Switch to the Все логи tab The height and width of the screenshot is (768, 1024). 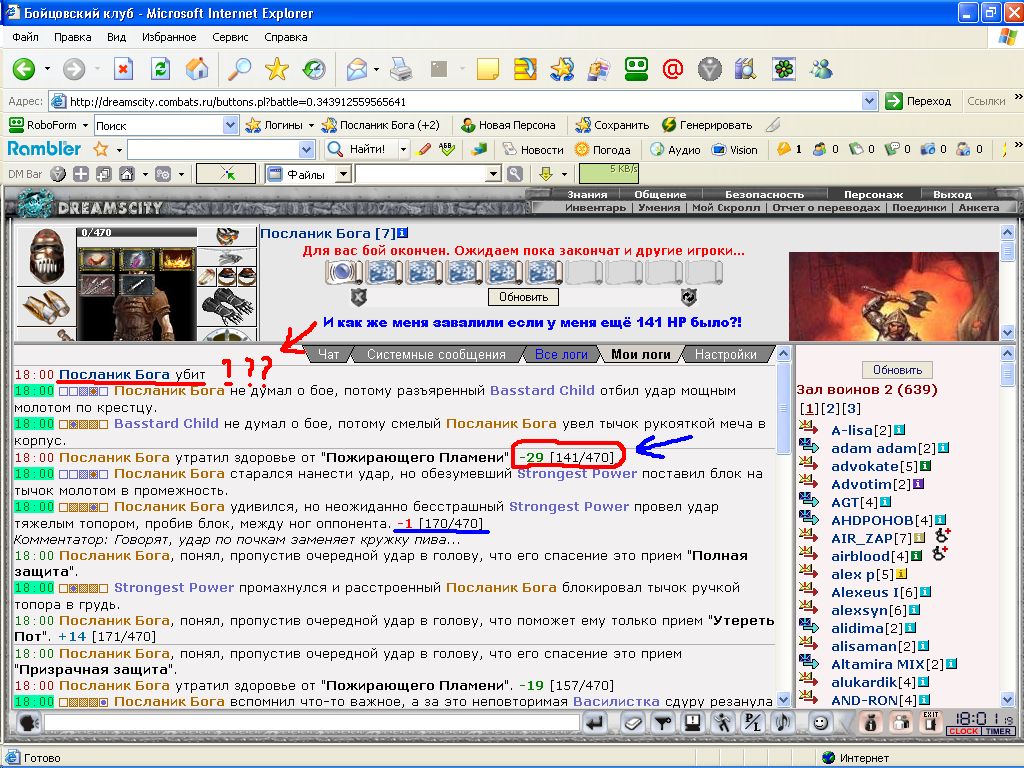point(561,354)
